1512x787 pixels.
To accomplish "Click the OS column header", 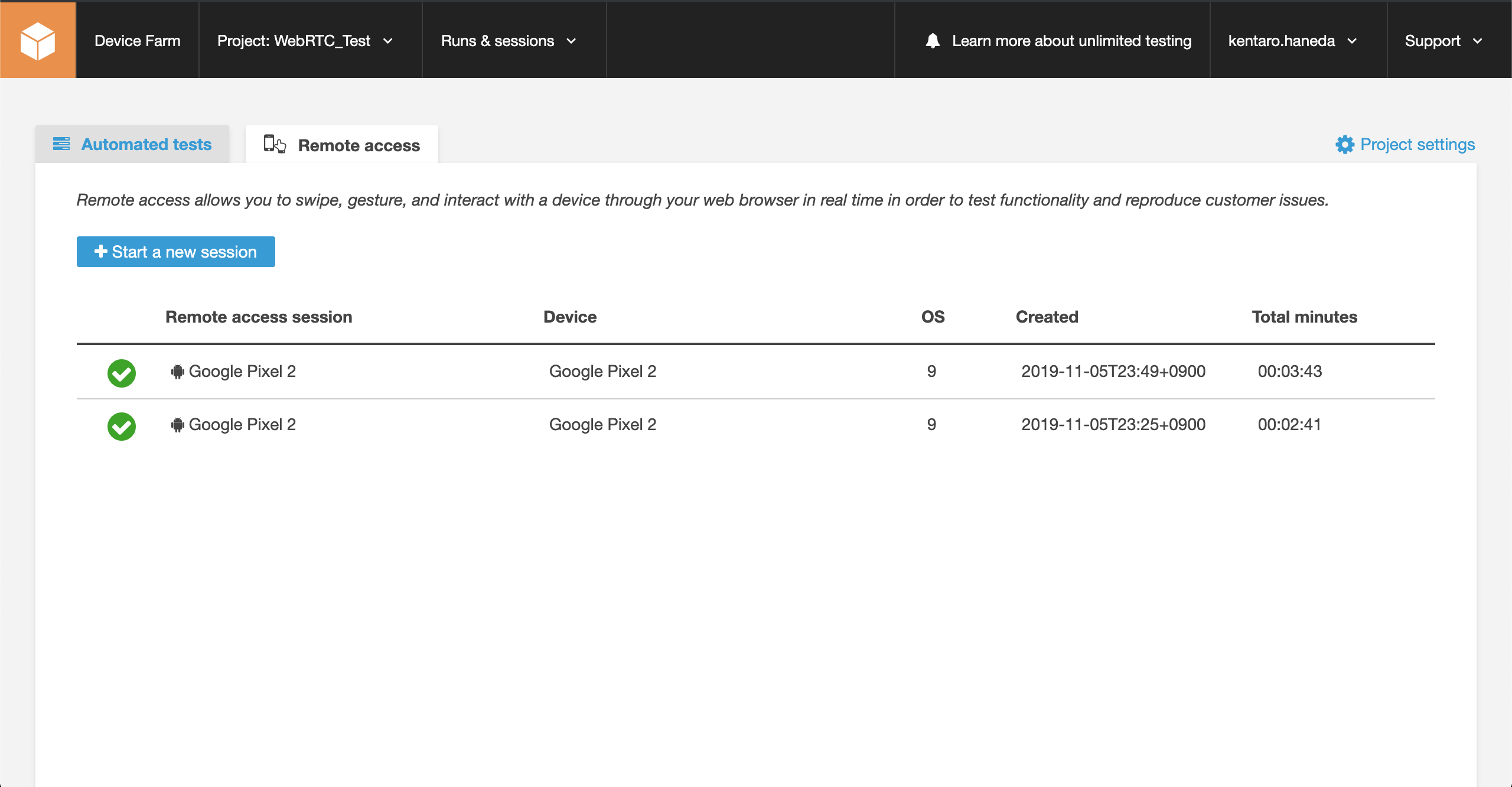I will coord(933,317).
